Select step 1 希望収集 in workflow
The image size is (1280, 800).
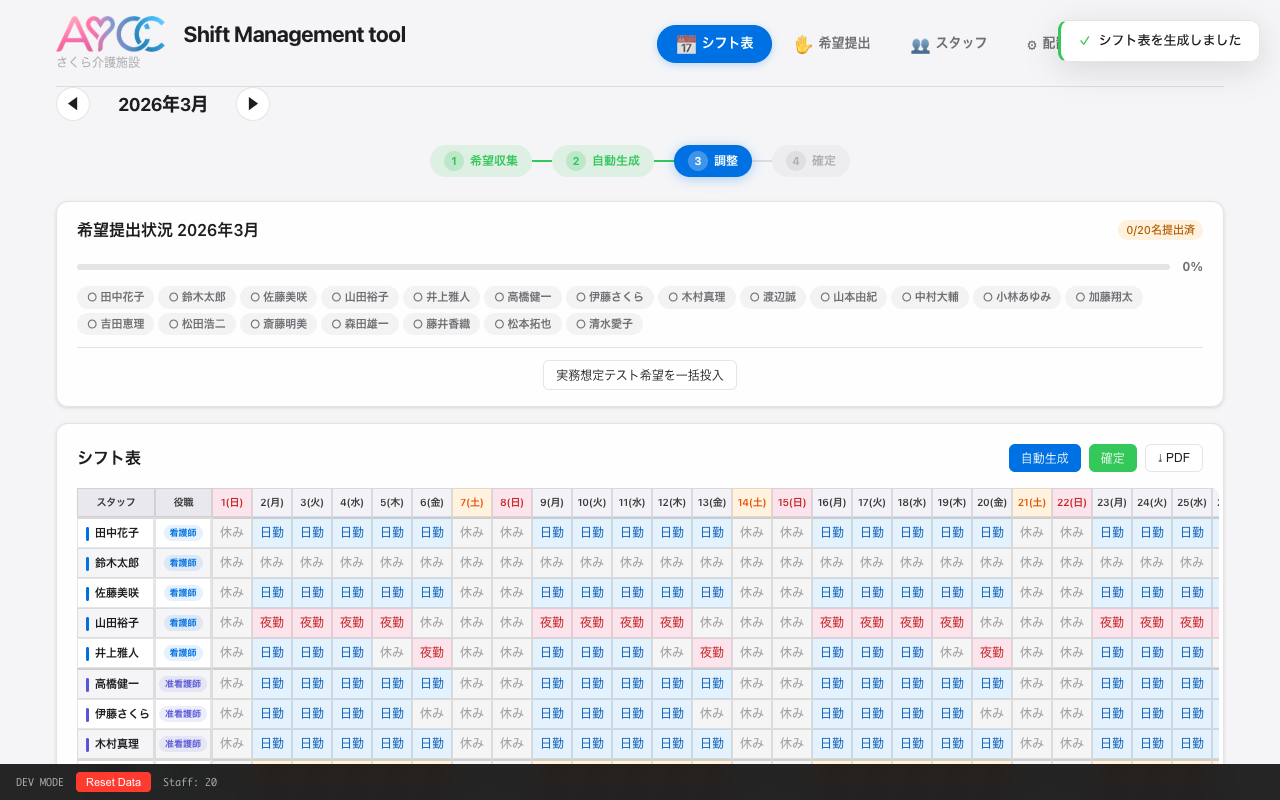482,161
